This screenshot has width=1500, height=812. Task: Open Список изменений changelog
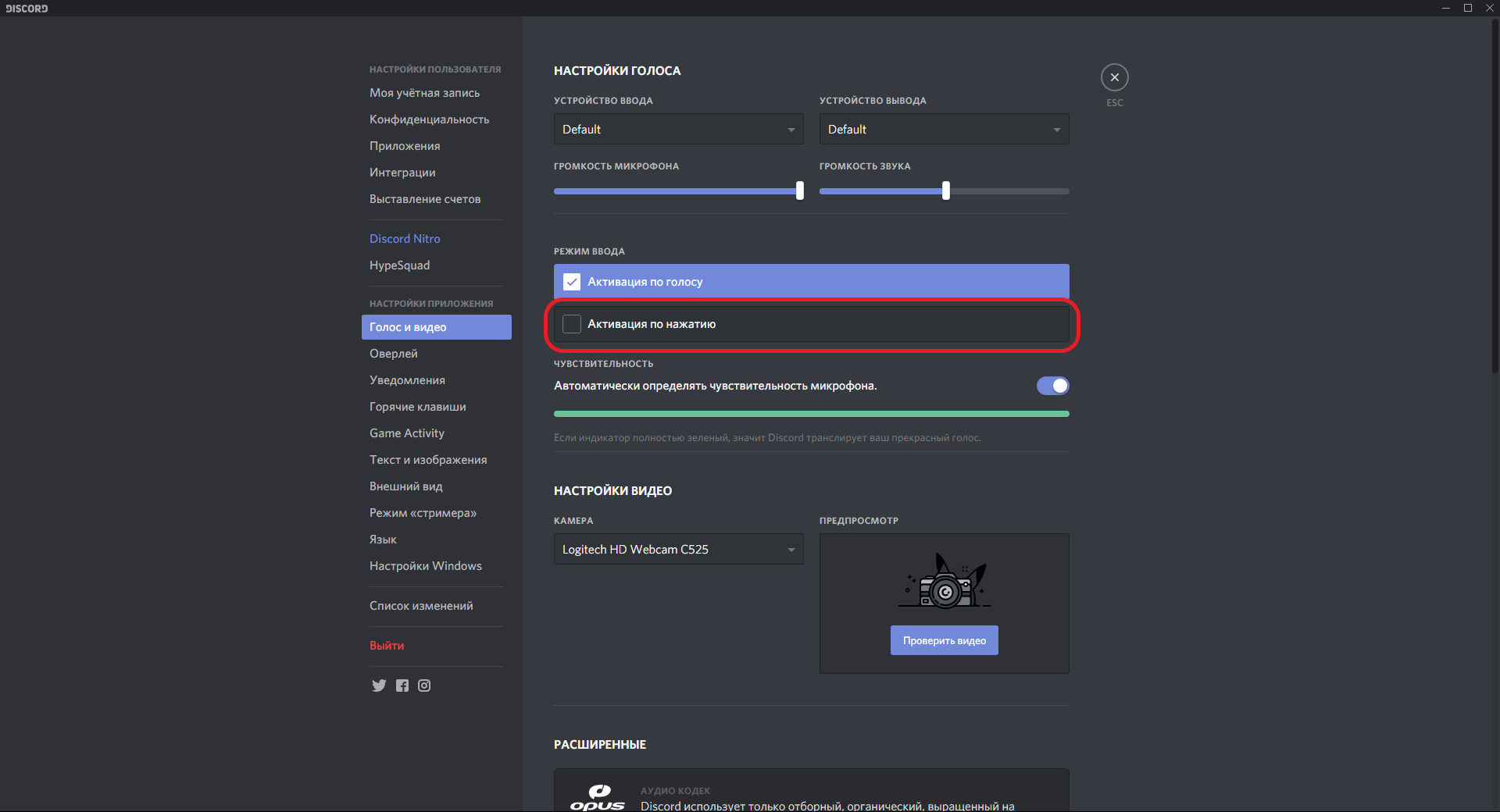[x=436, y=606]
